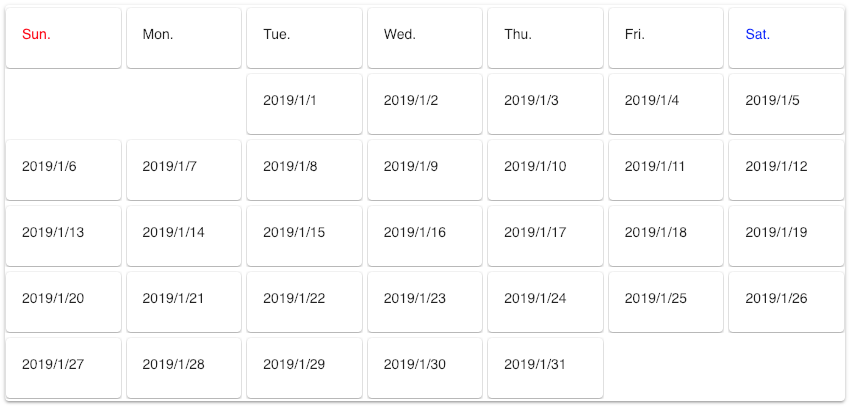Pick 2019/1/10 in the calendar
Viewport: 851px width, 409px height.
545,170
